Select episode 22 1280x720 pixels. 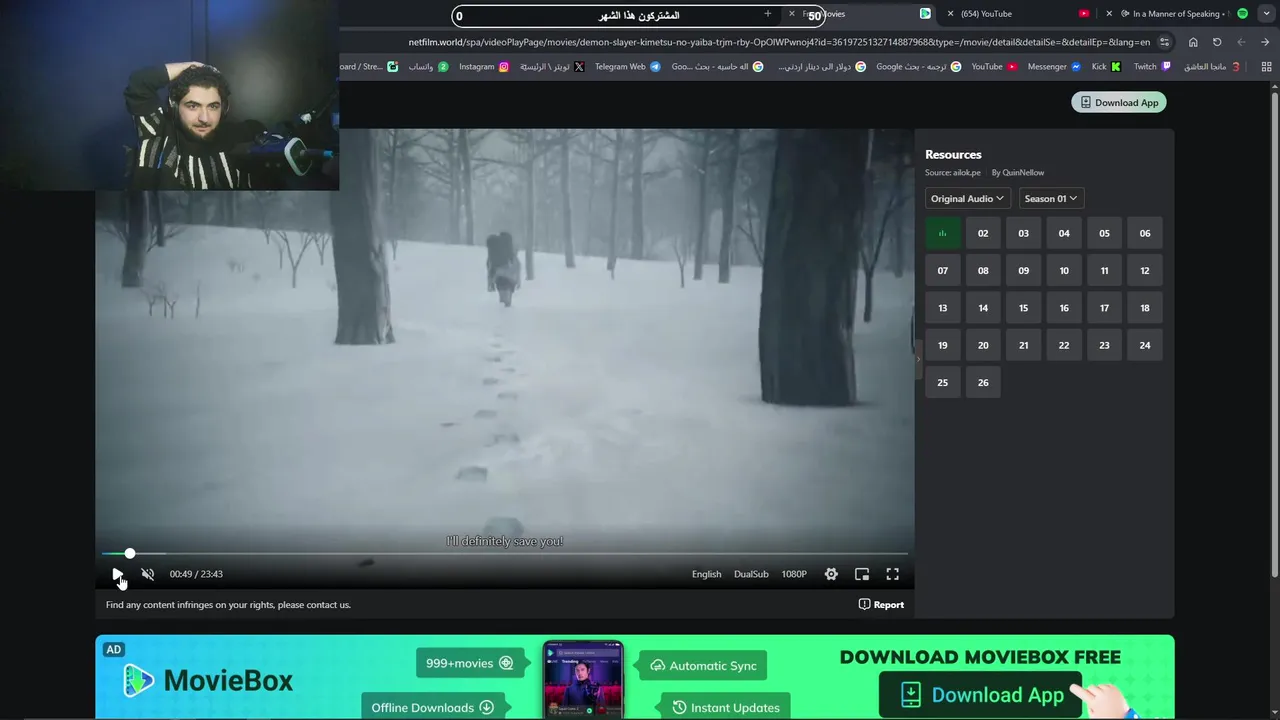tap(1064, 345)
